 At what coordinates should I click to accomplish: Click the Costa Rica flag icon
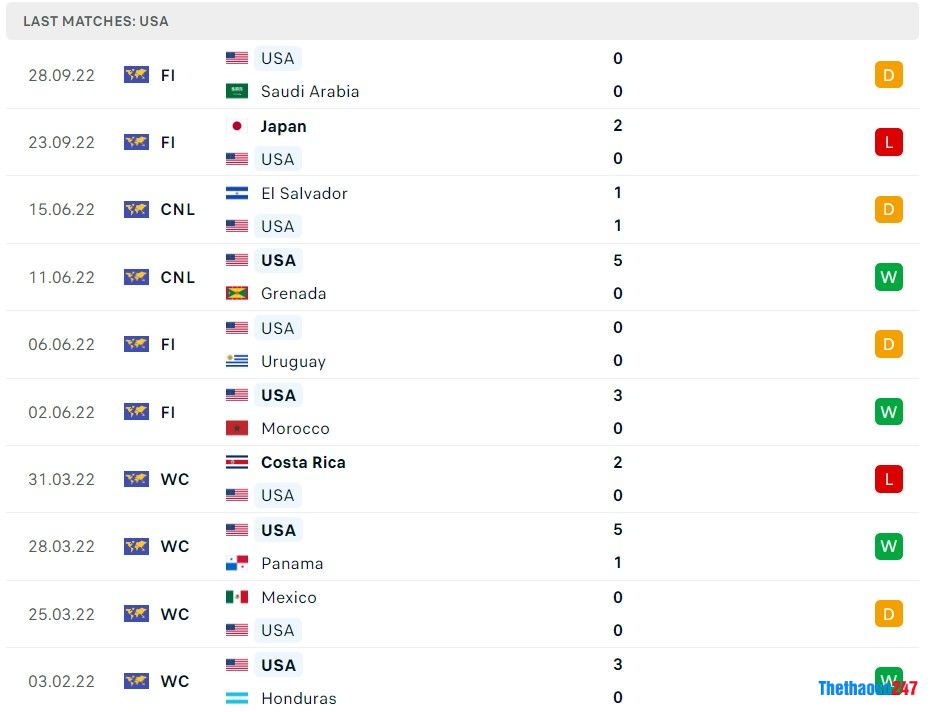pos(237,462)
